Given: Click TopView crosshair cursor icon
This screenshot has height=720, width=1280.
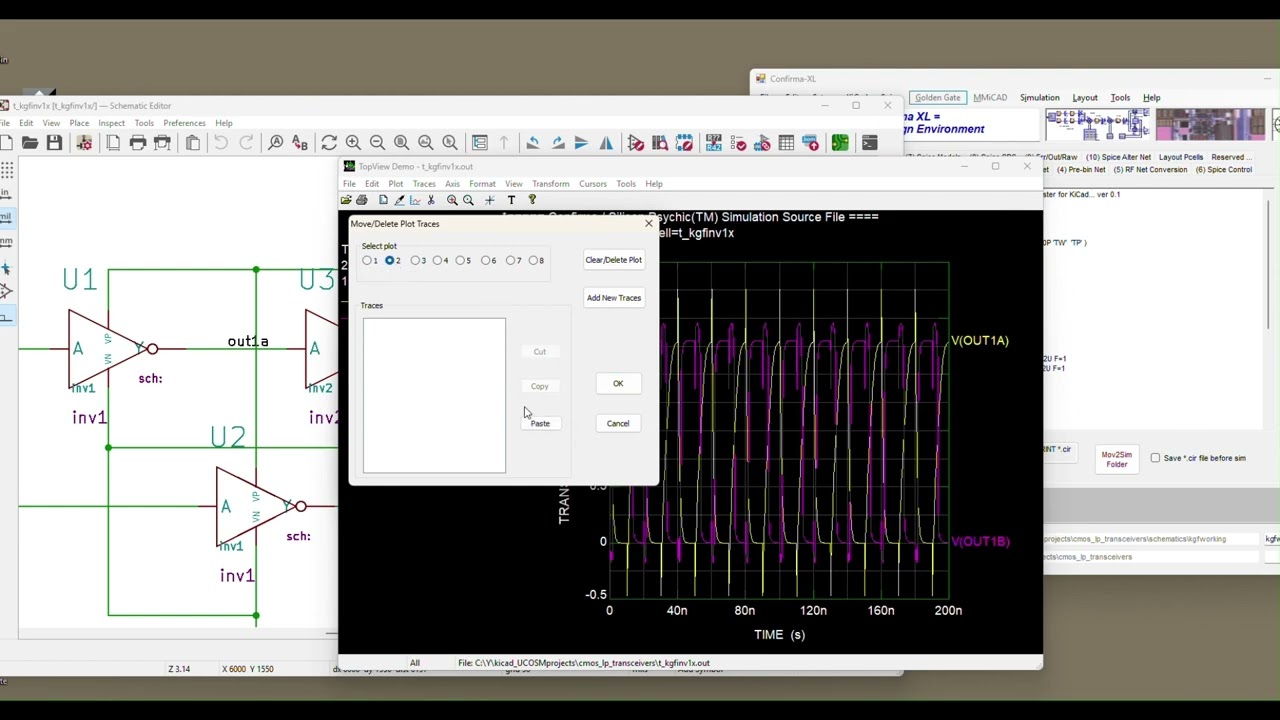Looking at the screenshot, I should pyautogui.click(x=490, y=200).
